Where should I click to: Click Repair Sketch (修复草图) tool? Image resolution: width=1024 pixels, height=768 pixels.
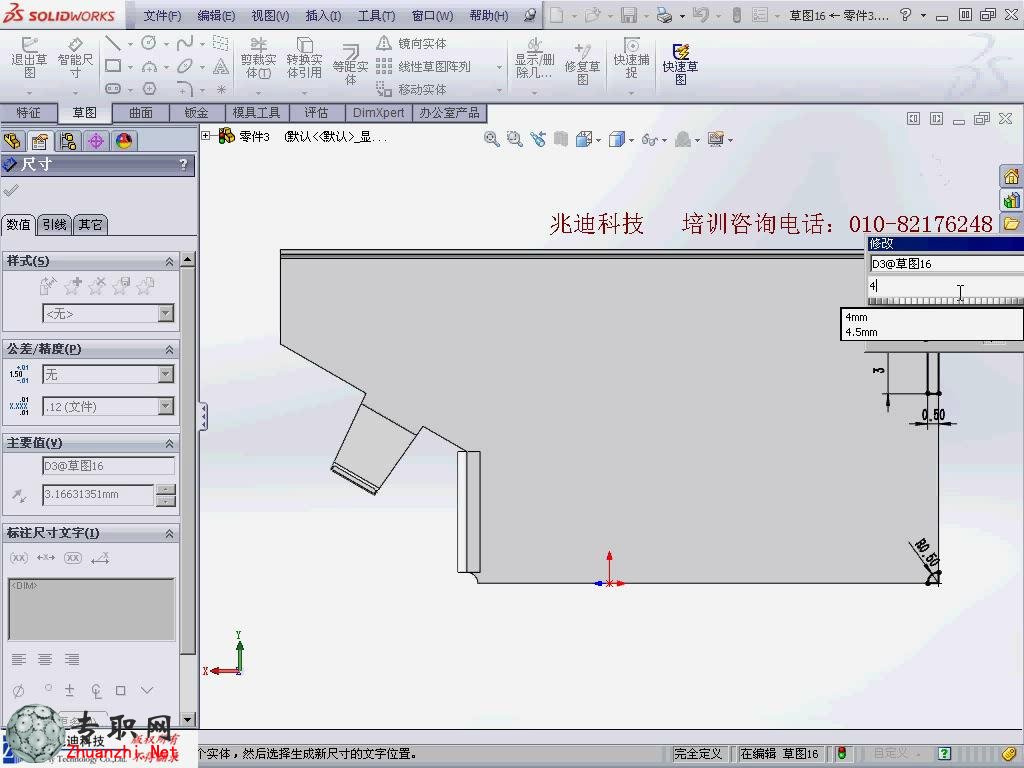tap(582, 63)
